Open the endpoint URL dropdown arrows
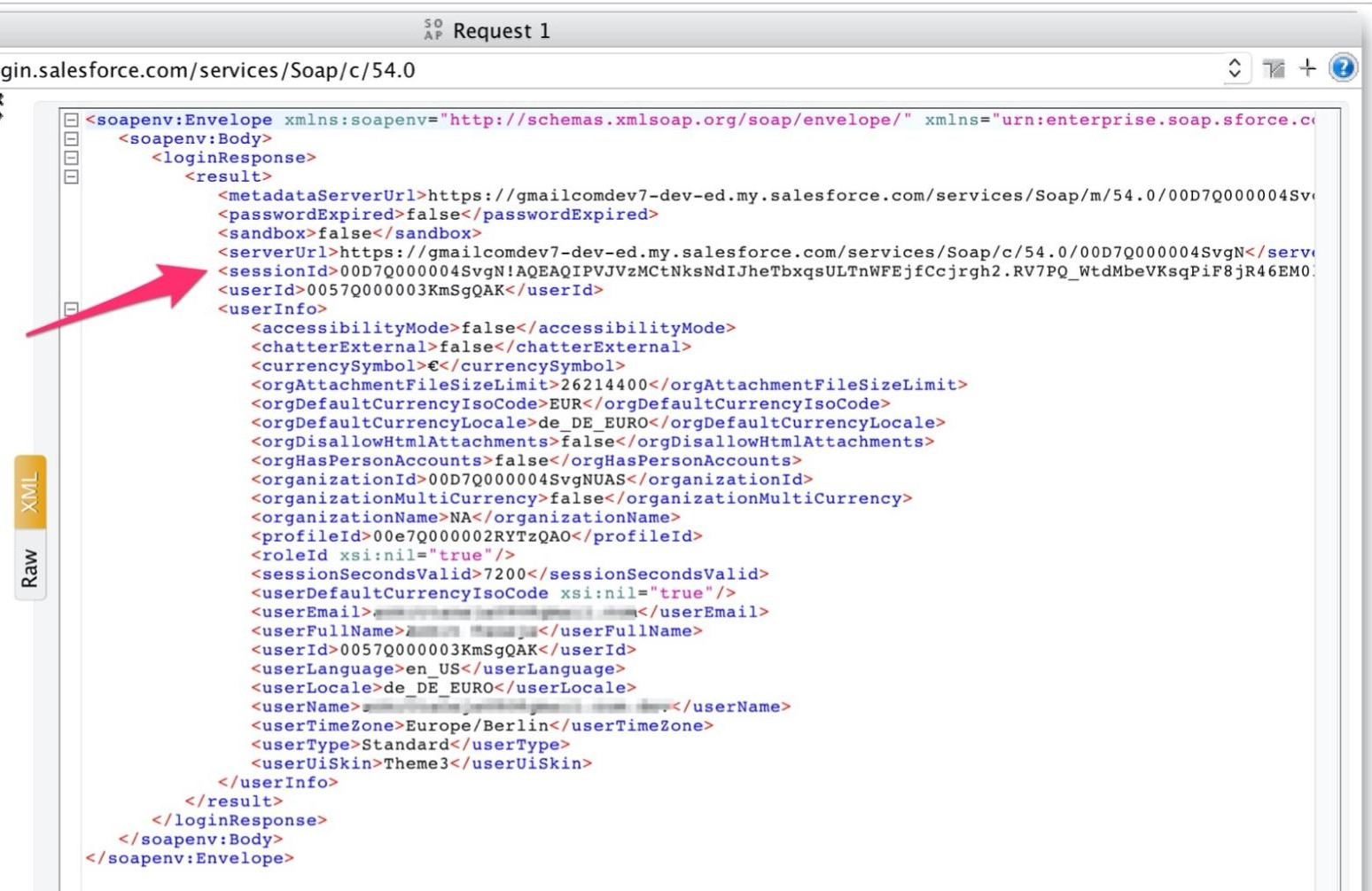 point(1234,68)
